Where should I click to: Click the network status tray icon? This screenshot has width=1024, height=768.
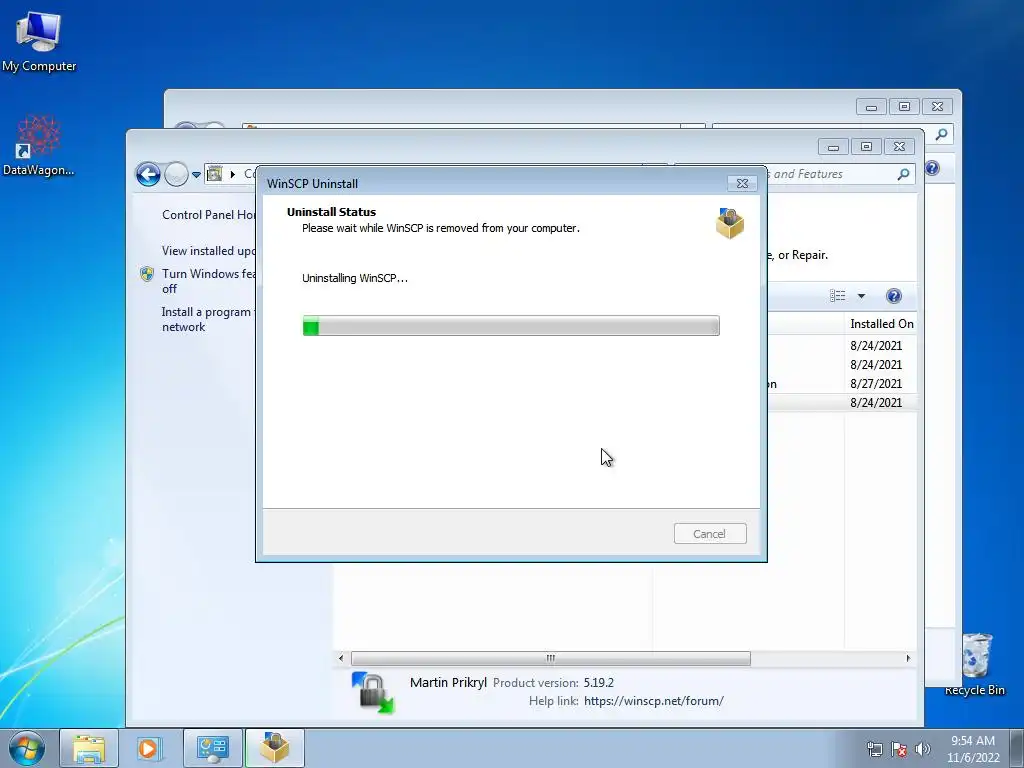pos(875,749)
